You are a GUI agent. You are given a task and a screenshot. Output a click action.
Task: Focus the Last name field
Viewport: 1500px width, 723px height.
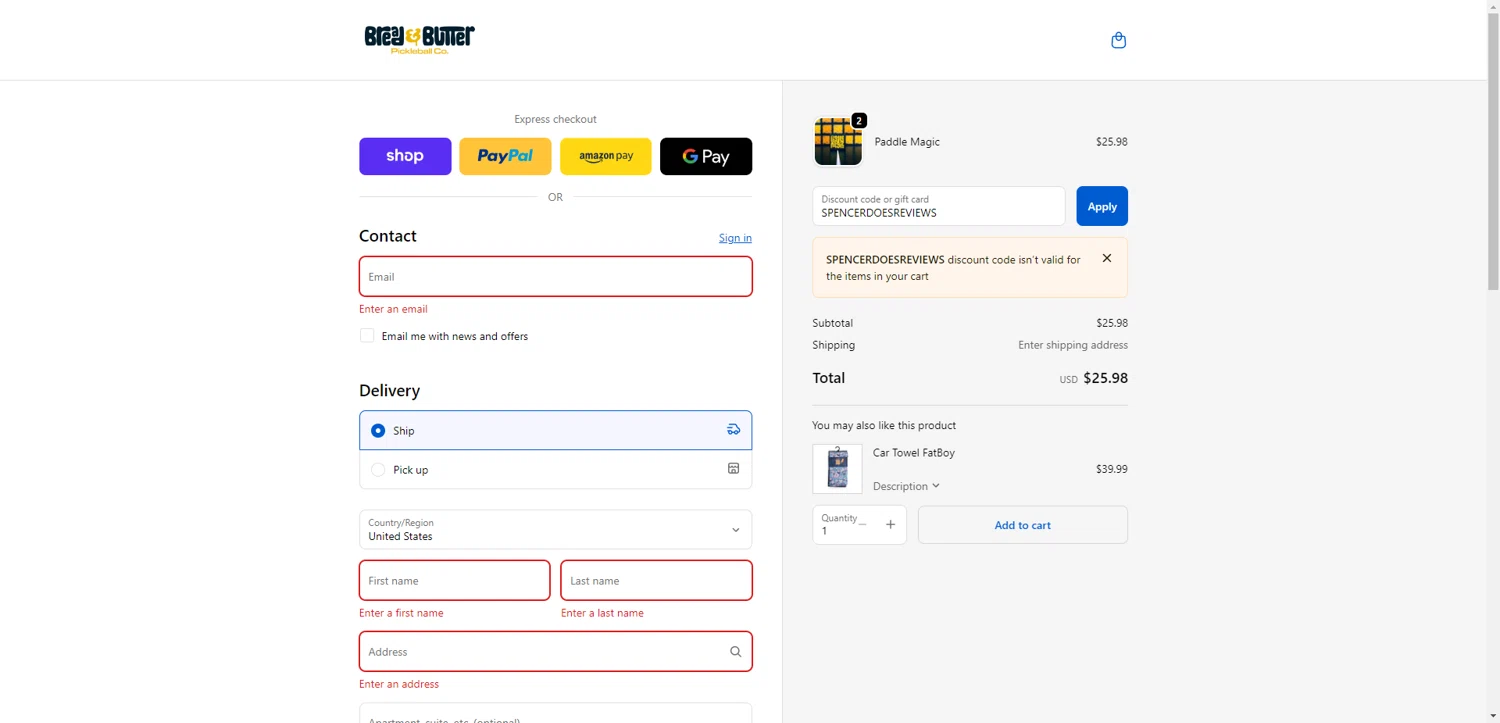click(656, 580)
